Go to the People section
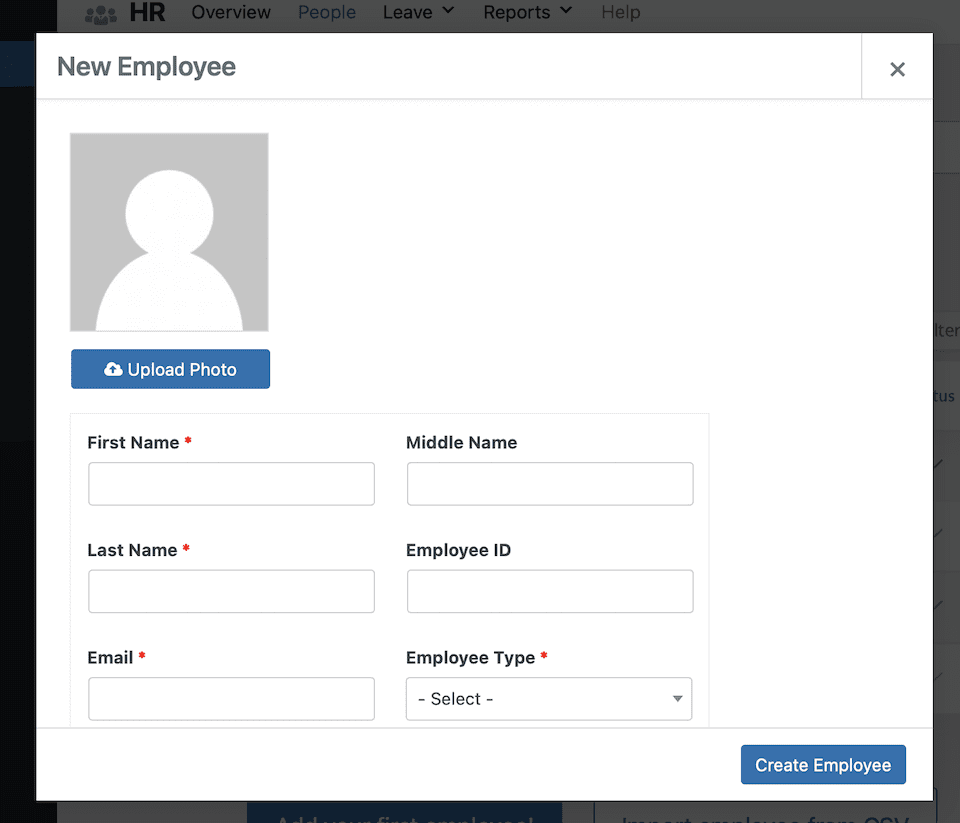Image resolution: width=960 pixels, height=823 pixels. pos(327,13)
